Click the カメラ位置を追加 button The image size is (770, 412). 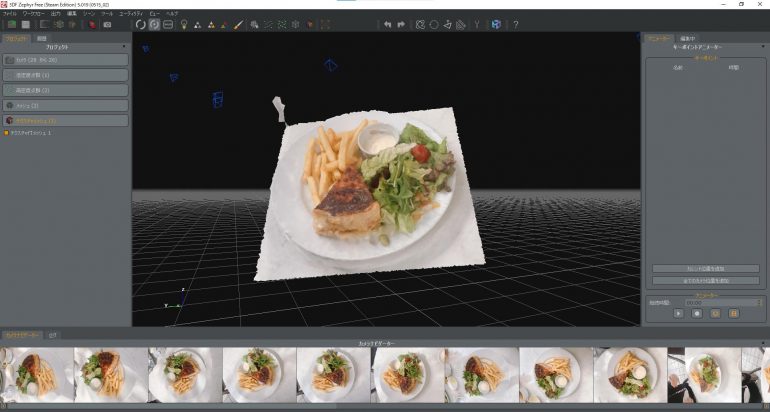706,269
